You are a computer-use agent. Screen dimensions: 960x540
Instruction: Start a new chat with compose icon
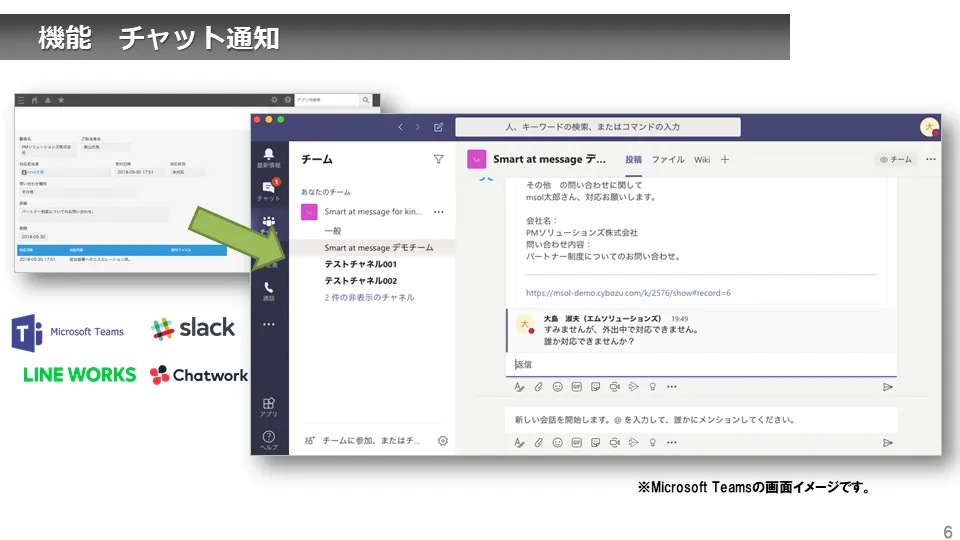tap(438, 127)
